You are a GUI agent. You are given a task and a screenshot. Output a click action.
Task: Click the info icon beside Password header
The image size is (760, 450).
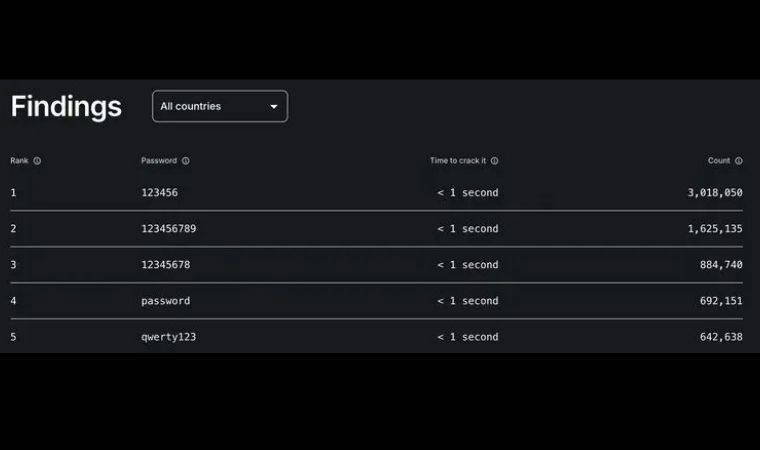point(186,161)
